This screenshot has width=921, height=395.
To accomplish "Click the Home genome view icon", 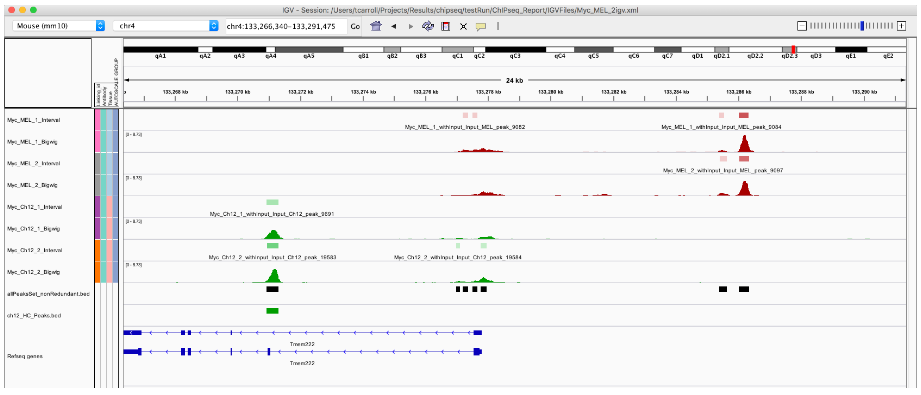I will point(377,26).
